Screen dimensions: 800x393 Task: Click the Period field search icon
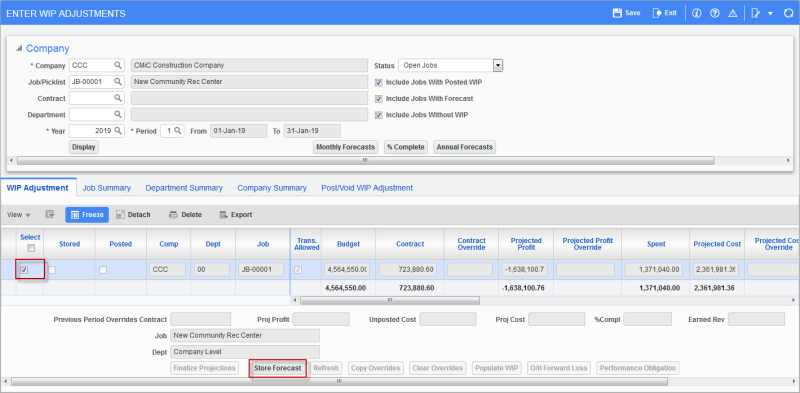(x=178, y=131)
